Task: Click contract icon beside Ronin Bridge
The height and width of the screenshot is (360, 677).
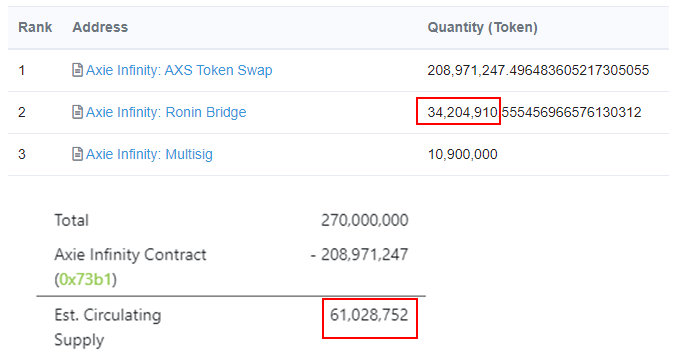Action: click(77, 112)
